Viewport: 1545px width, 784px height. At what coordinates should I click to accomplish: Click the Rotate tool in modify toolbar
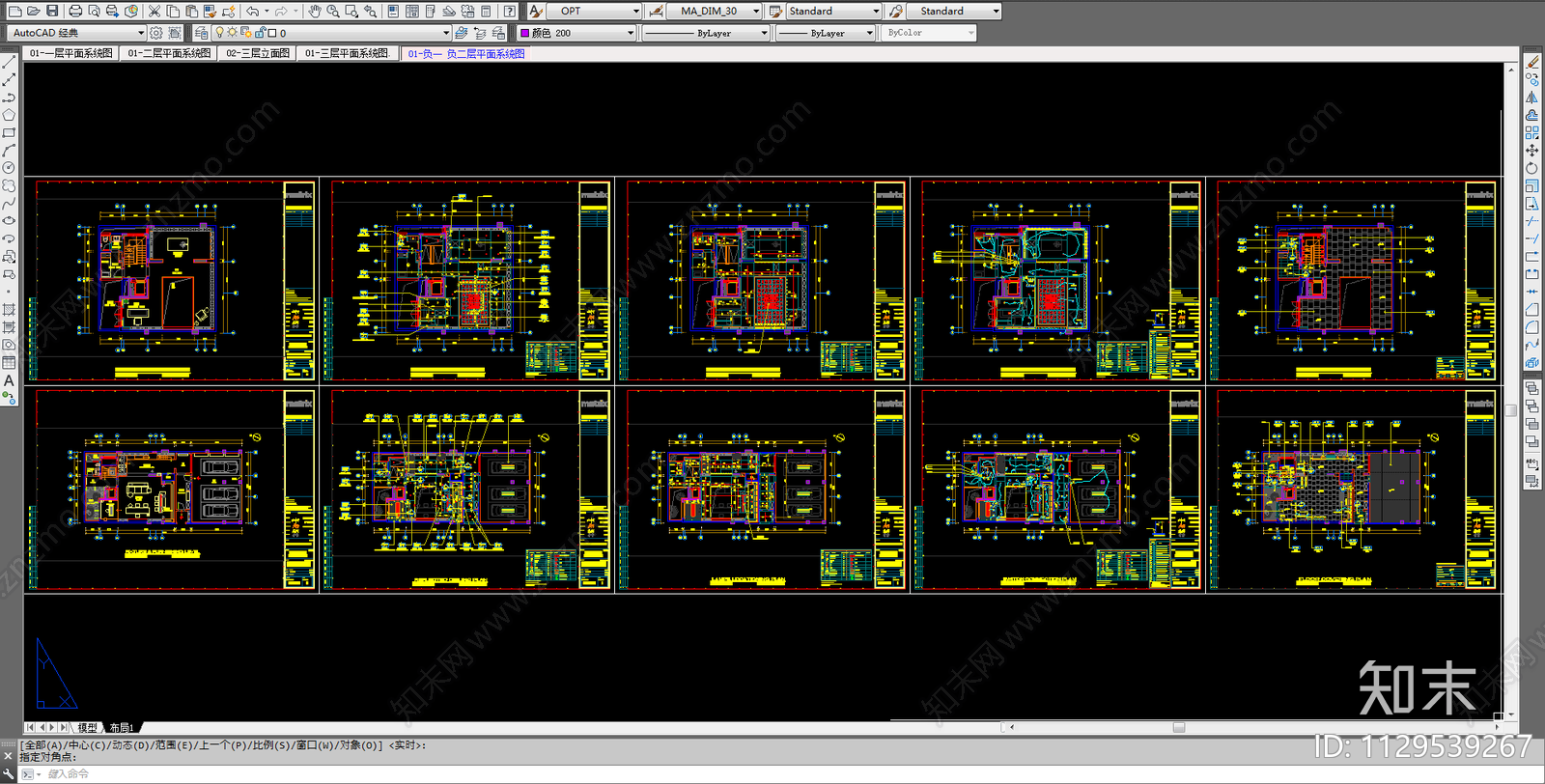pyautogui.click(x=1532, y=168)
